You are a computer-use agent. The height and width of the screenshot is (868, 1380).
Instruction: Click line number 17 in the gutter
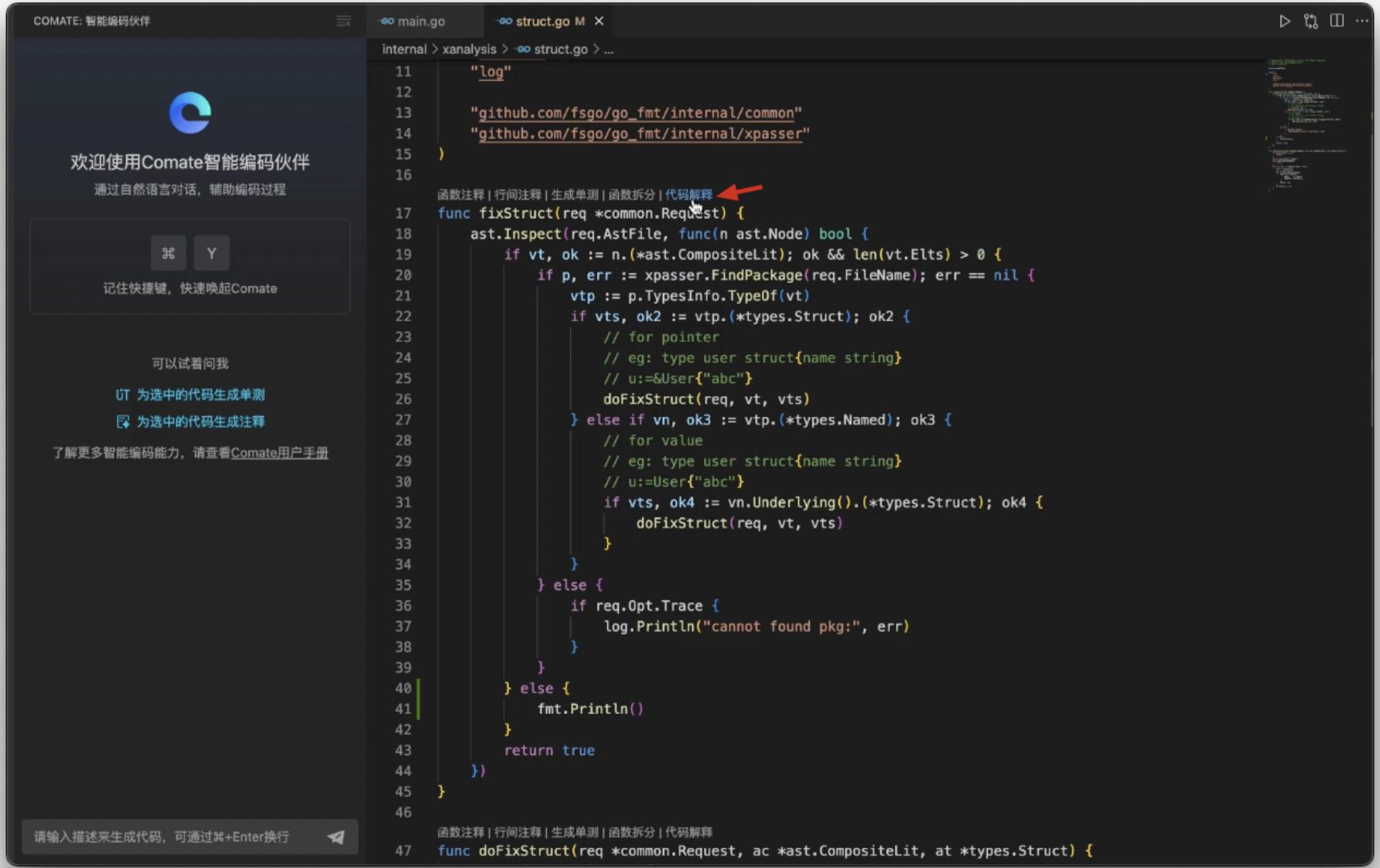tap(403, 214)
